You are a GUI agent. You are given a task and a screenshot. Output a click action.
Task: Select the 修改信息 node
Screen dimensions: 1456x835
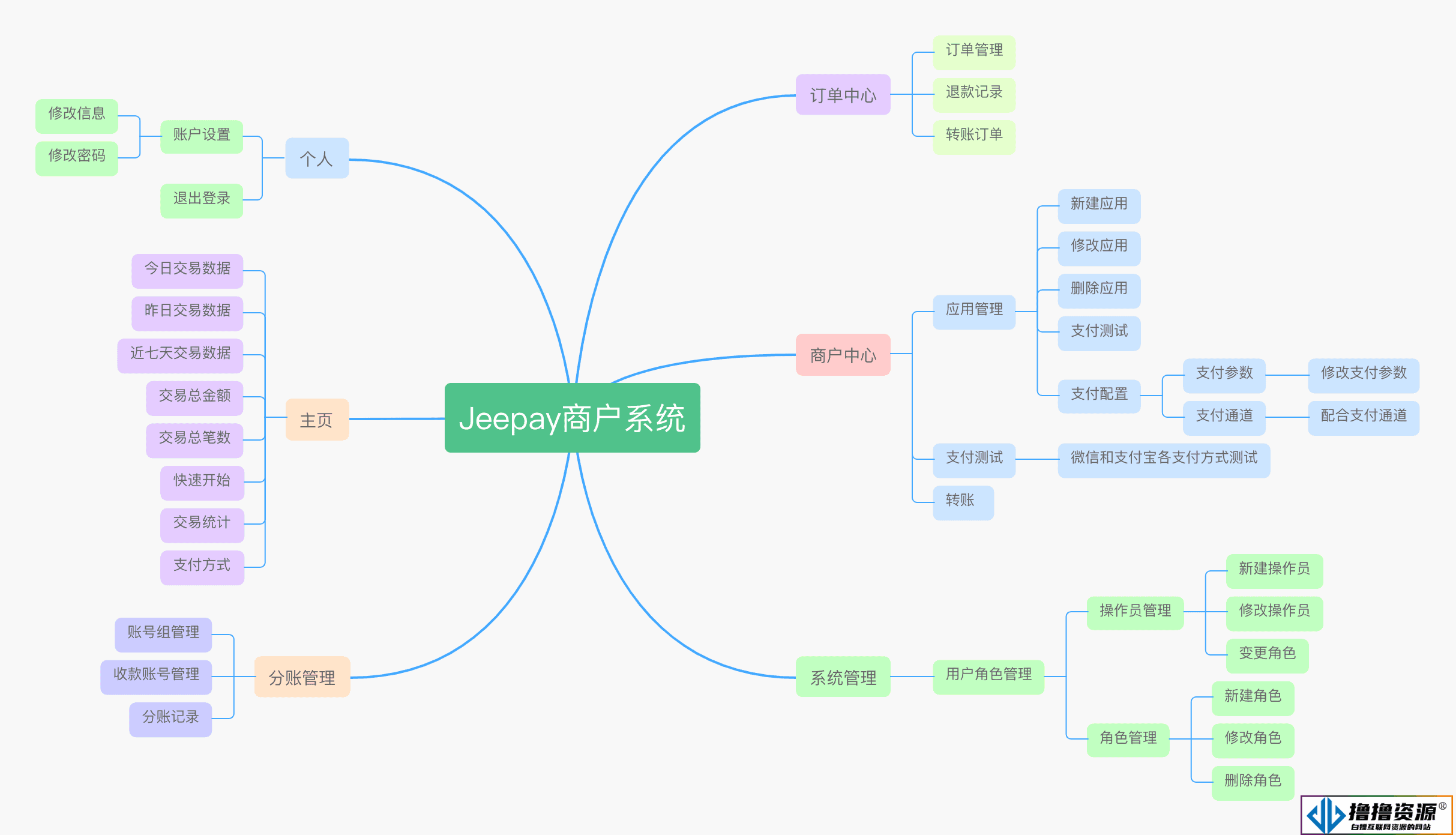tap(77, 116)
